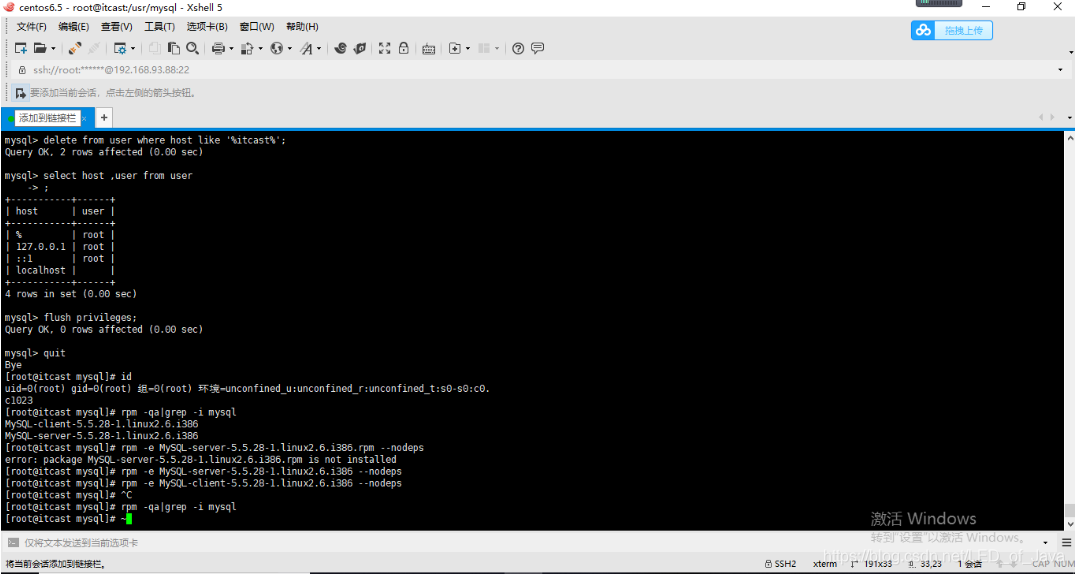The image size is (1075, 575).
Task: Click the new tab group plus-file icon
Action: coord(455,48)
